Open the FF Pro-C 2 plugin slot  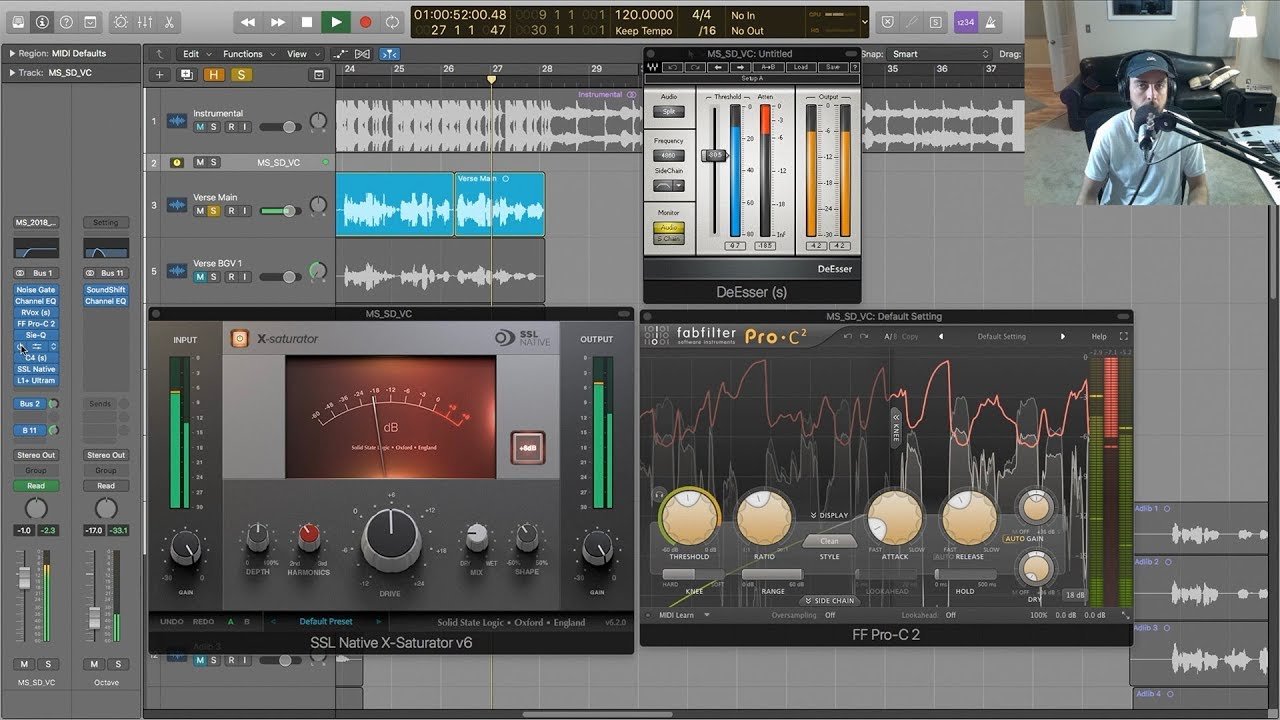(36, 324)
